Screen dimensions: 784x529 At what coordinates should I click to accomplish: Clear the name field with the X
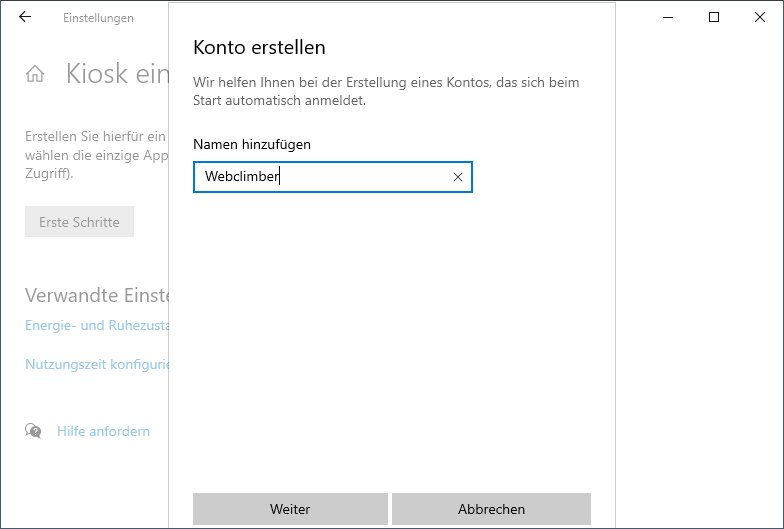(458, 177)
